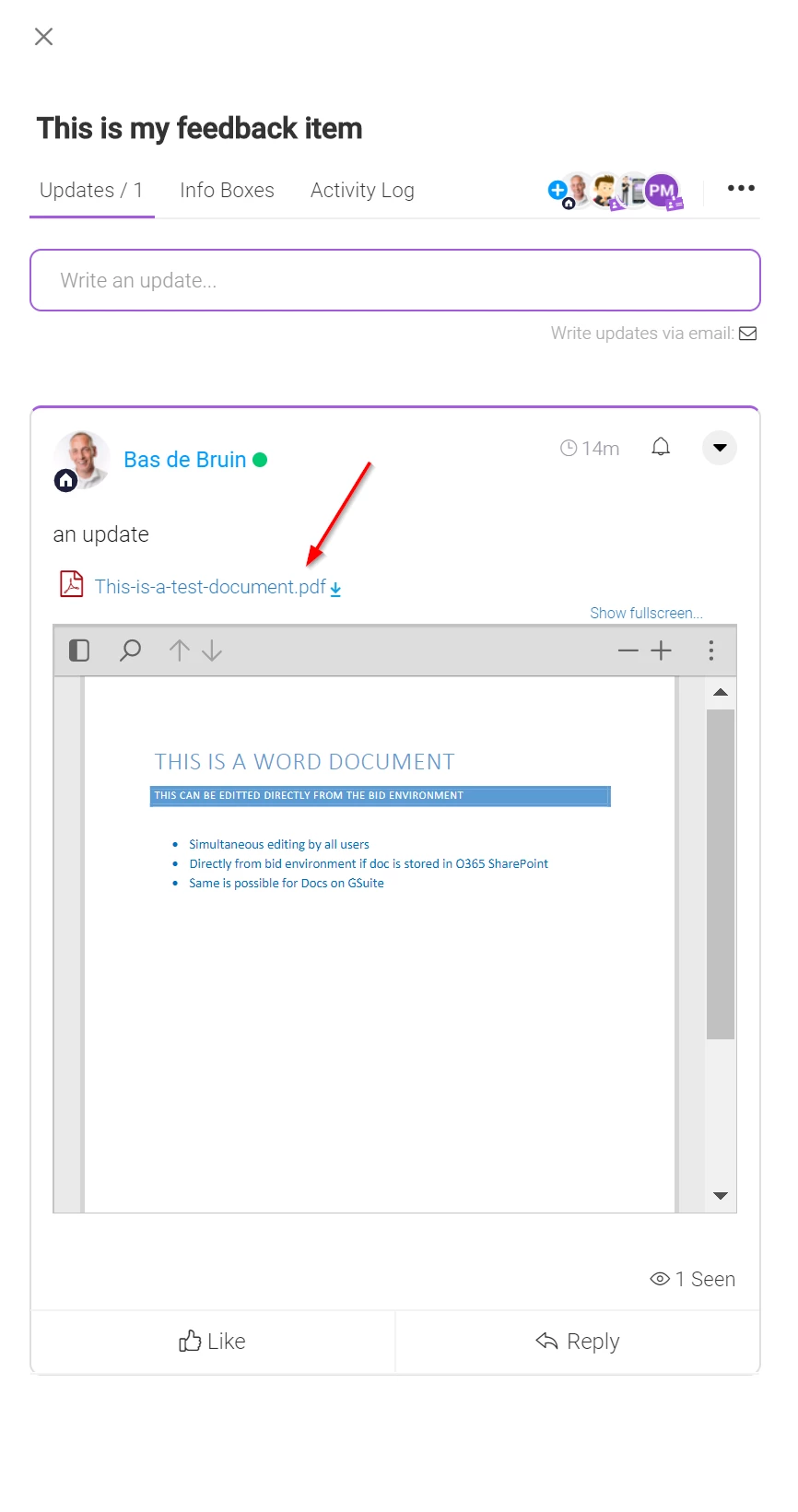Download the PDF with the arrow icon

pos(335,589)
